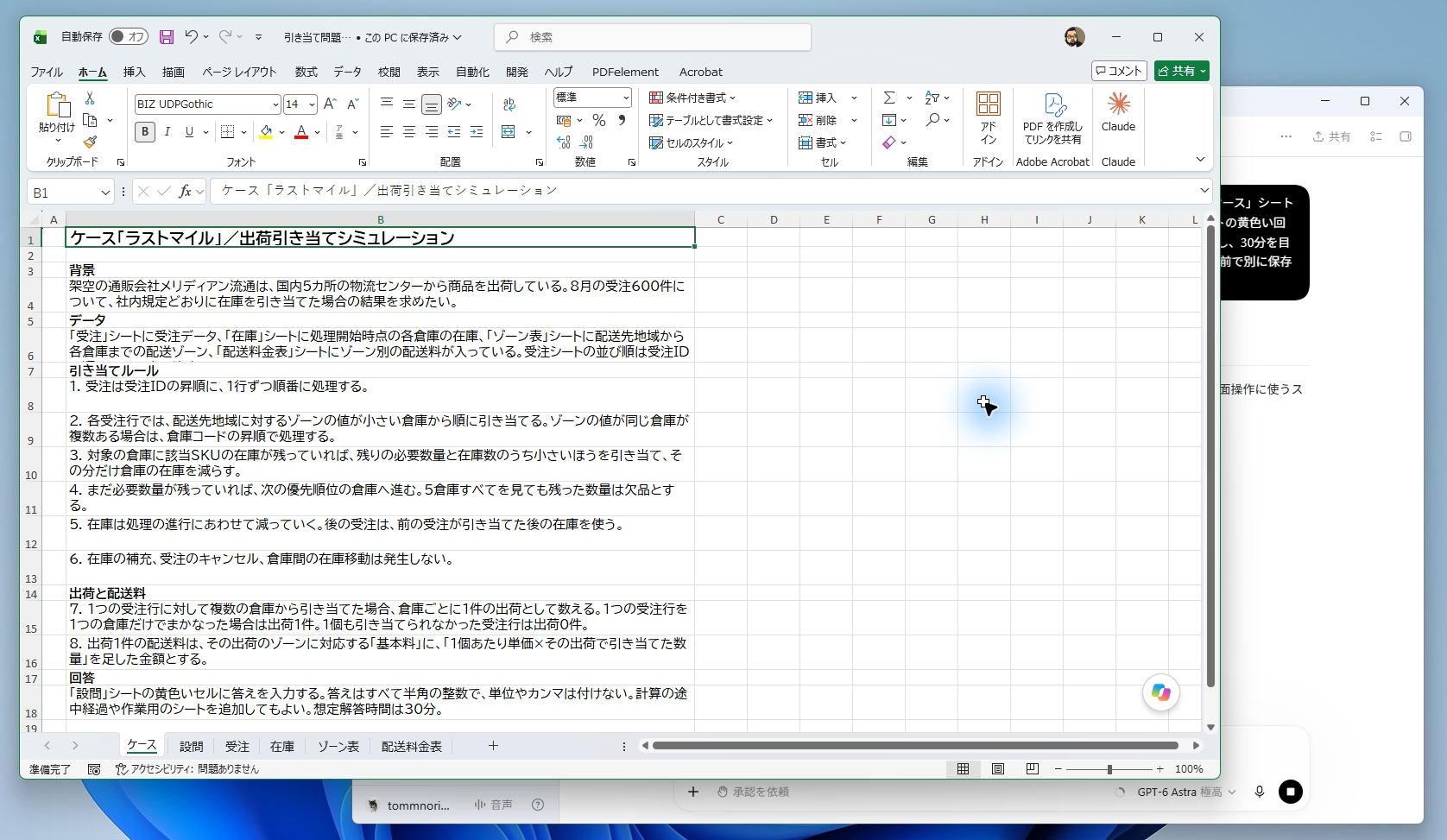Switch to Page Layout view in status bar
This screenshot has width=1447, height=840.
point(998,768)
